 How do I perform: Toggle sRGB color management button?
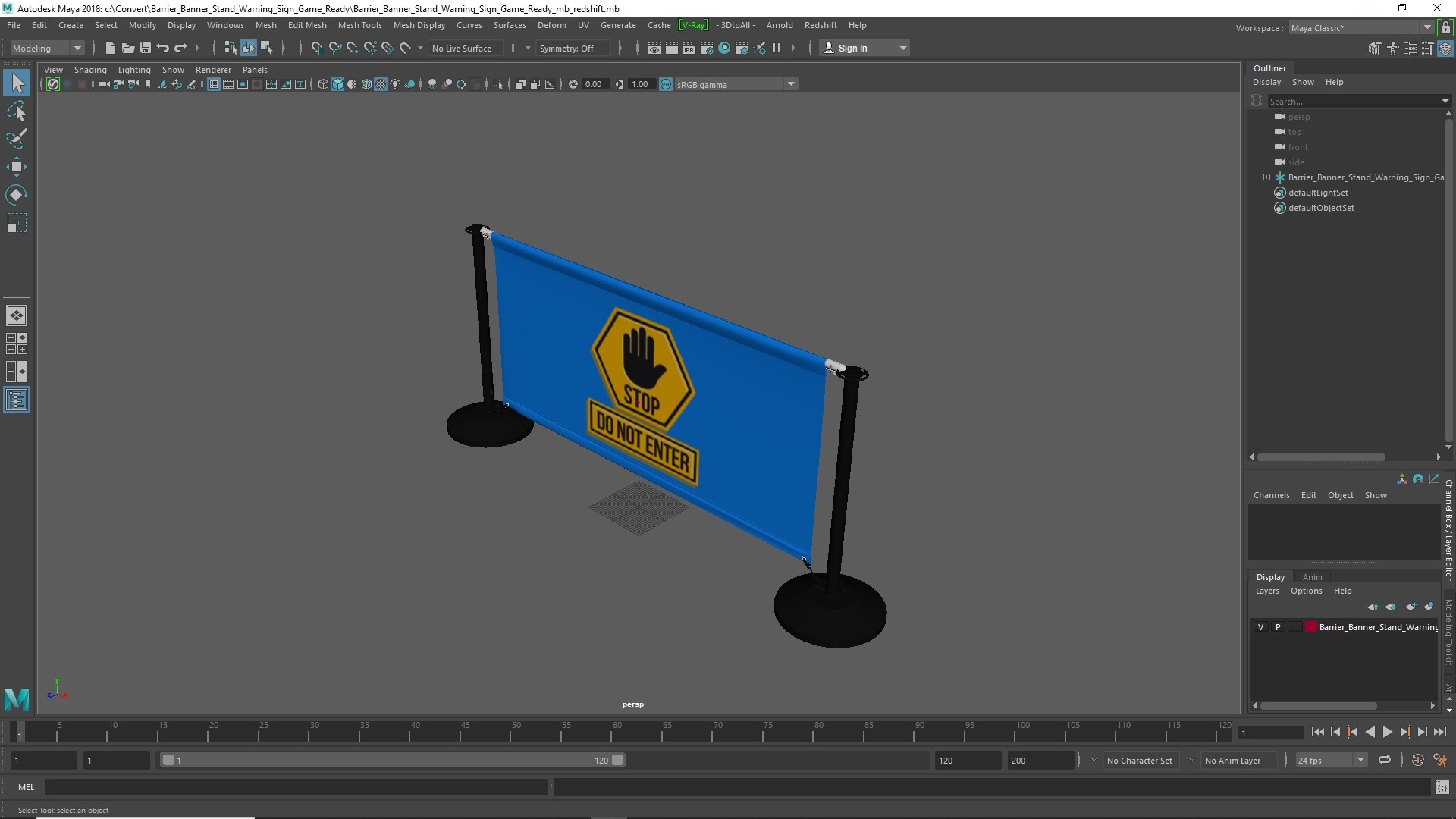[x=666, y=84]
